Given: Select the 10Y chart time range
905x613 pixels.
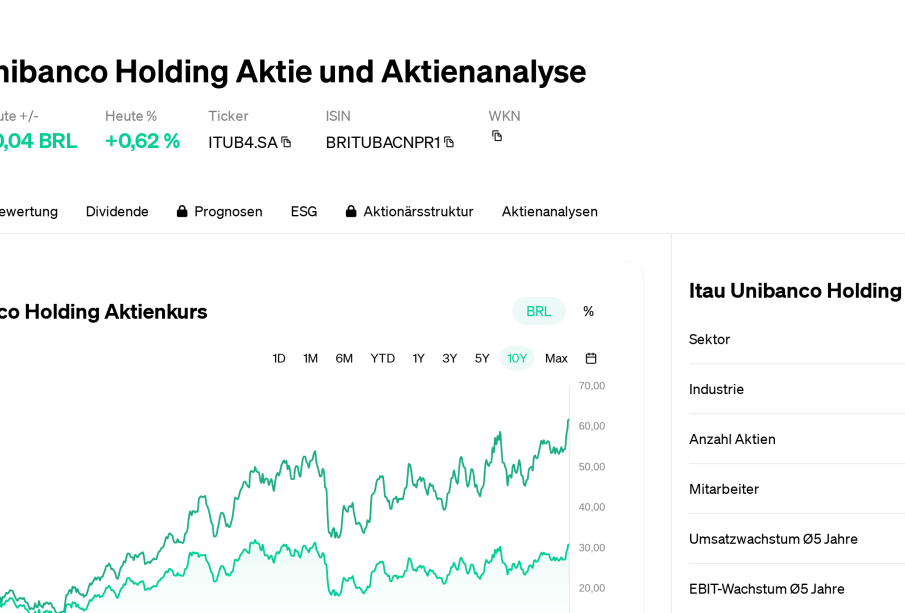Looking at the screenshot, I should pyautogui.click(x=517, y=358).
